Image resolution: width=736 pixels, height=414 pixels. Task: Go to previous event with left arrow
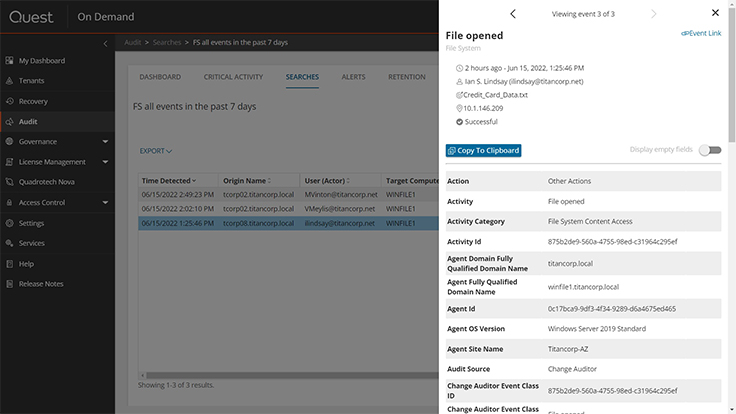click(x=513, y=14)
